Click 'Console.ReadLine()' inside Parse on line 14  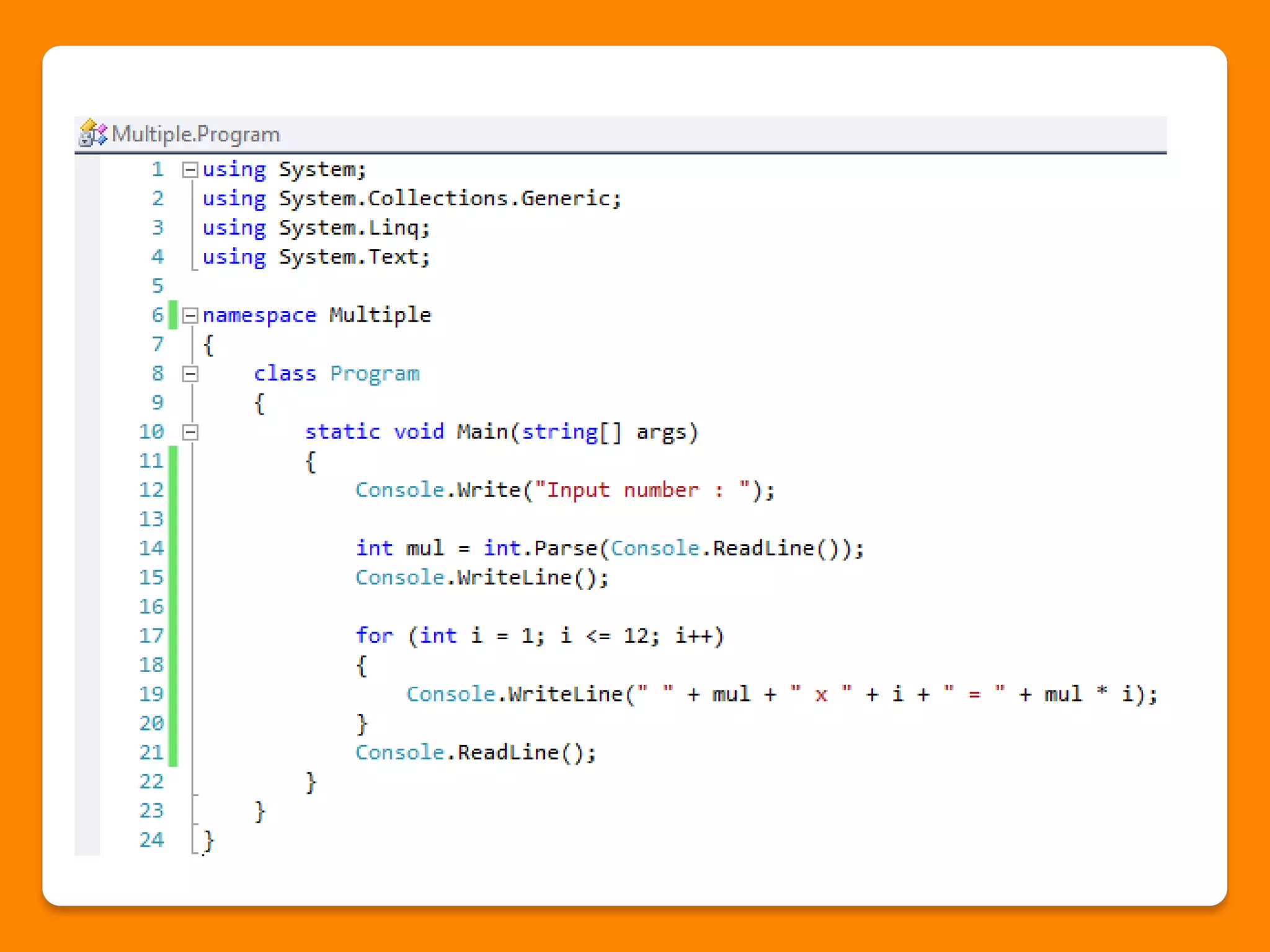pyautogui.click(x=726, y=549)
